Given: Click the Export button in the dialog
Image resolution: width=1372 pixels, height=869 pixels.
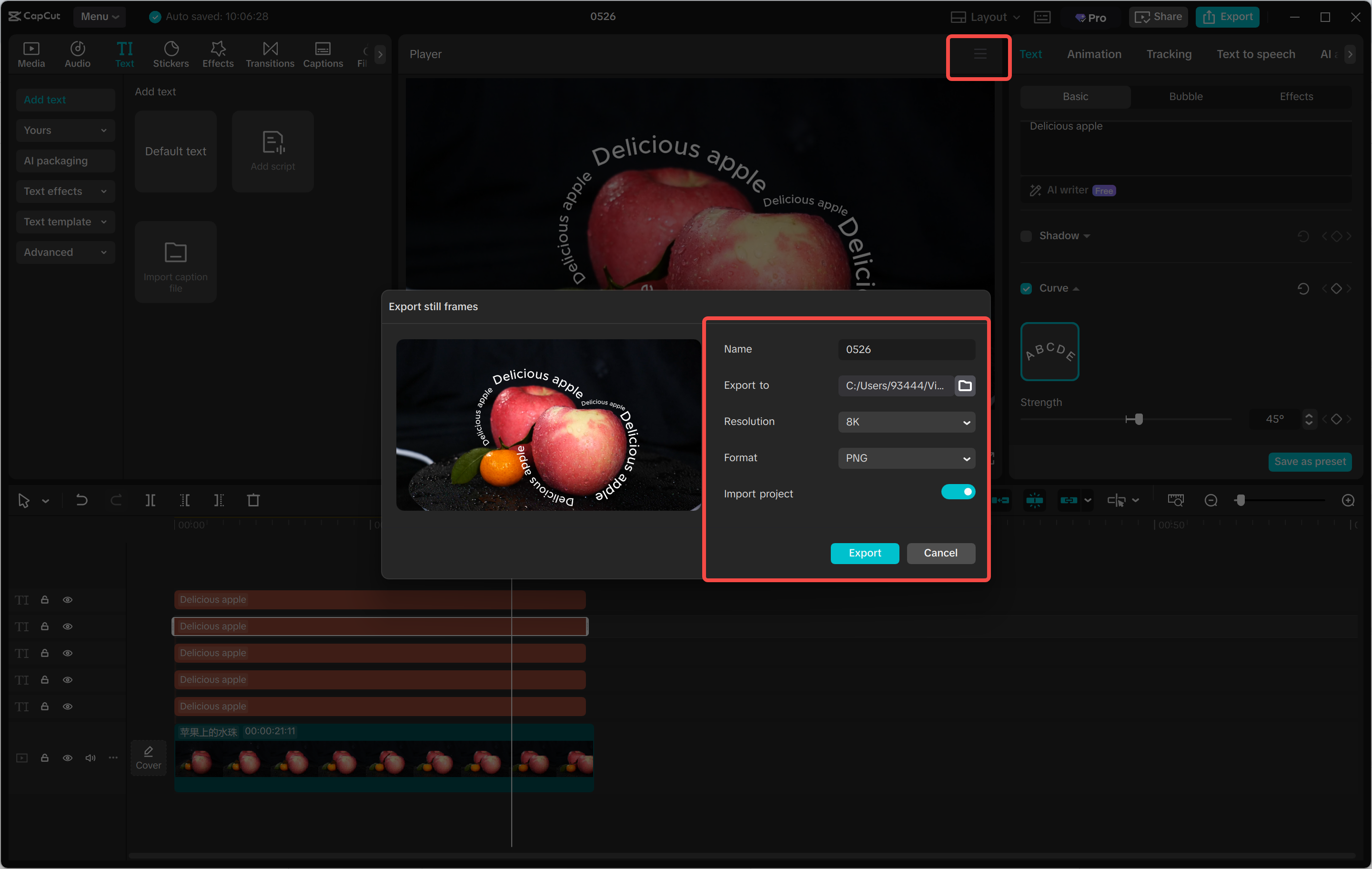Looking at the screenshot, I should [864, 553].
